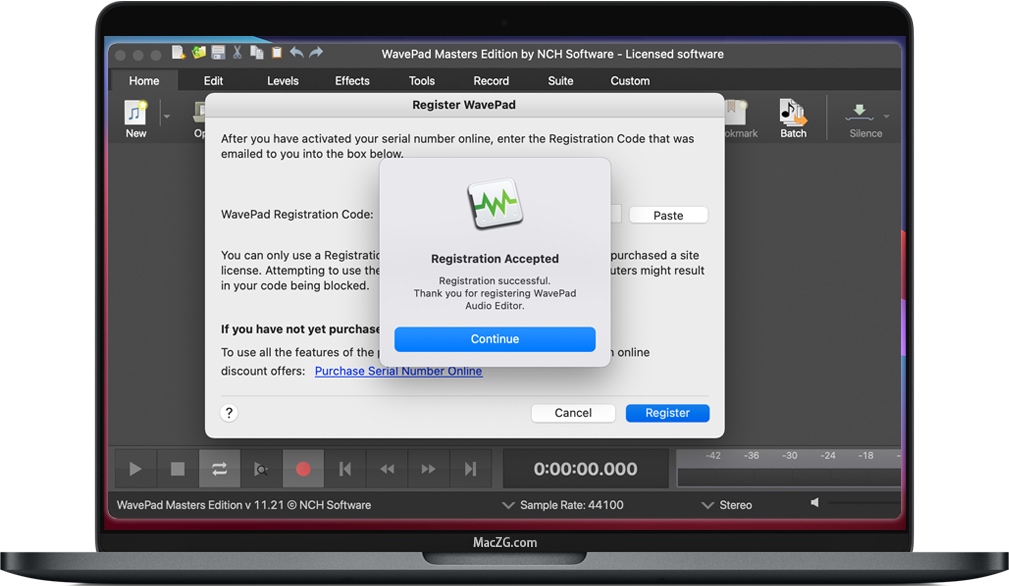Image resolution: width=1009 pixels, height=586 pixels.
Task: Skip to end of track
Action: coord(470,468)
